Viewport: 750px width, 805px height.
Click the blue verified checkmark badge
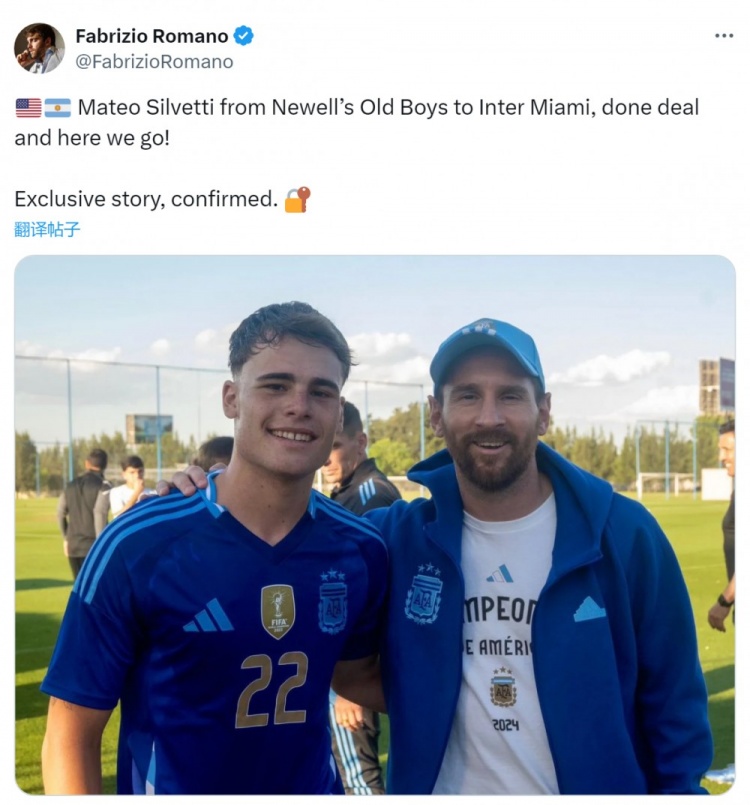pyautogui.click(x=244, y=36)
